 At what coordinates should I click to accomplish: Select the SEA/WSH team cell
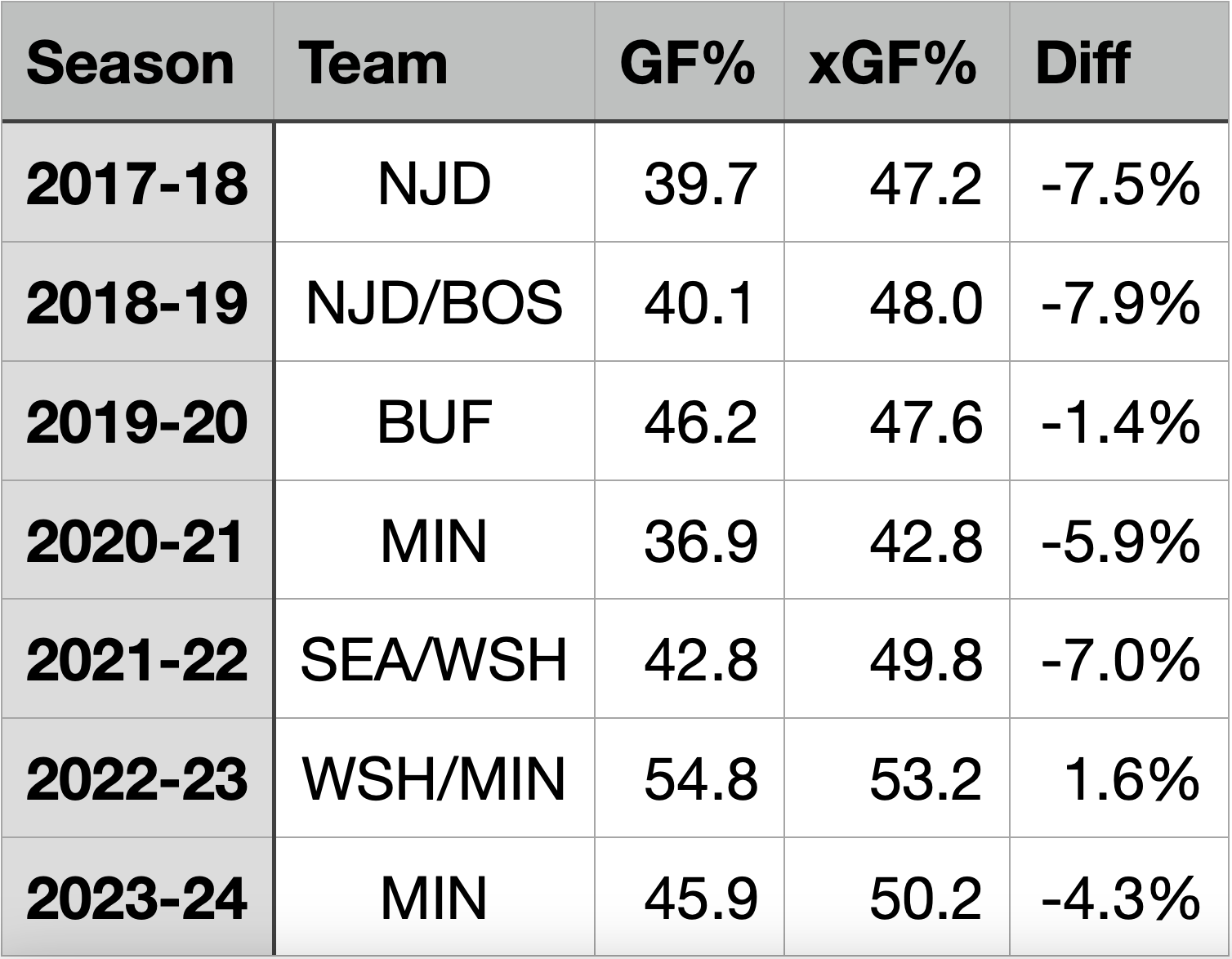tap(434, 660)
